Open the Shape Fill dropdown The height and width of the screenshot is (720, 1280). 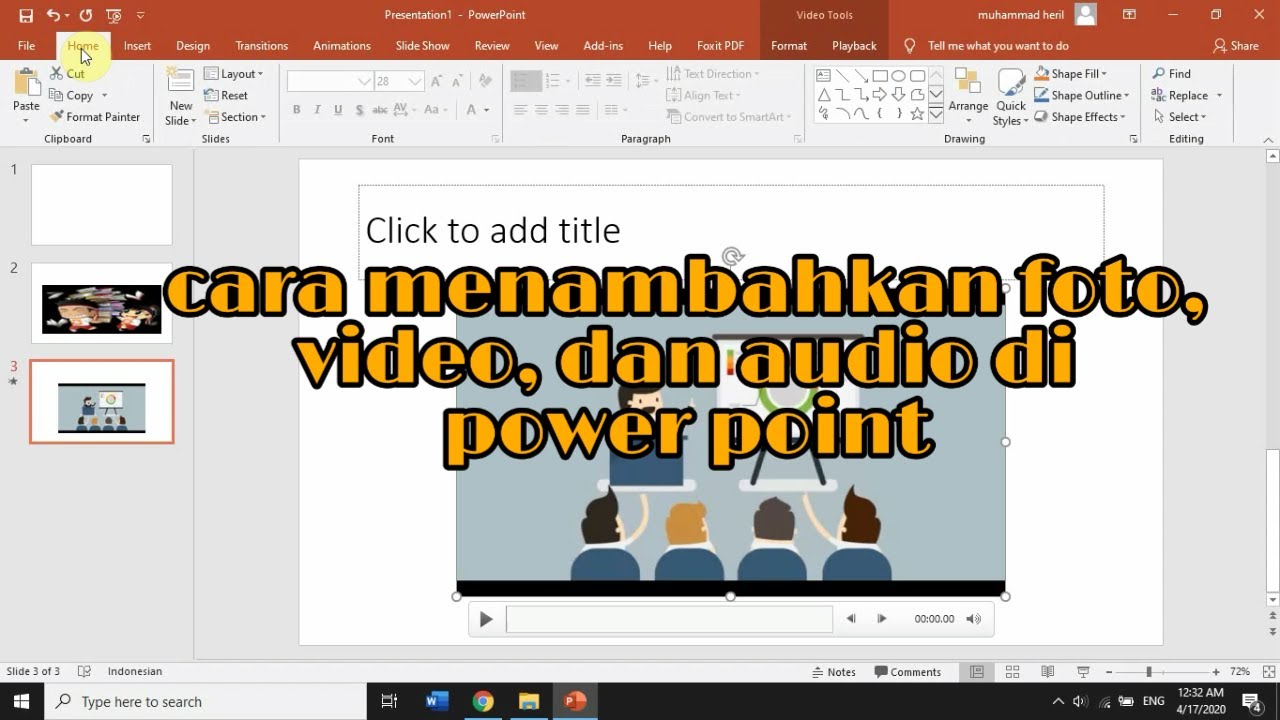pos(1072,74)
